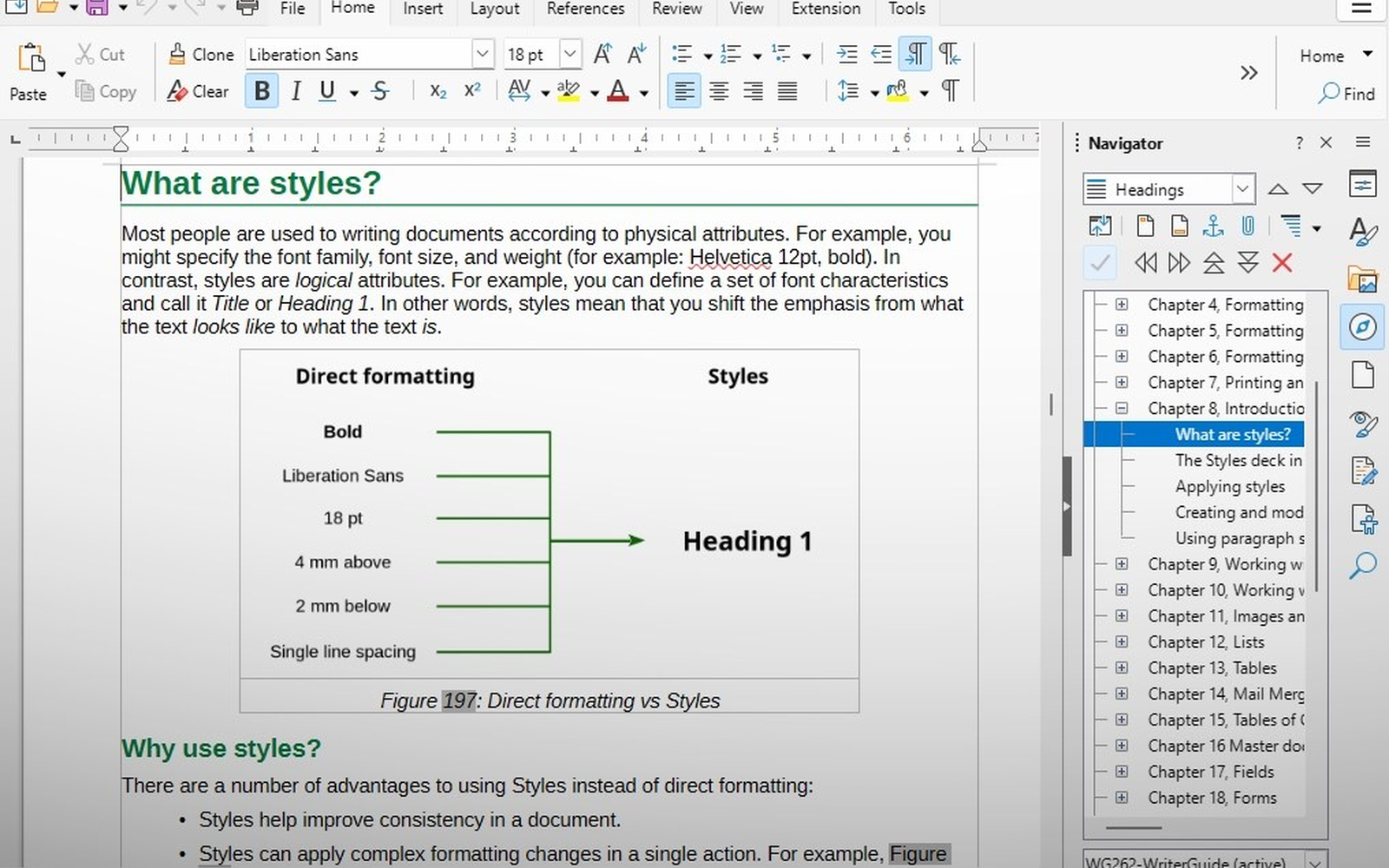Decrease font size
This screenshot has height=868, width=1389.
636,54
